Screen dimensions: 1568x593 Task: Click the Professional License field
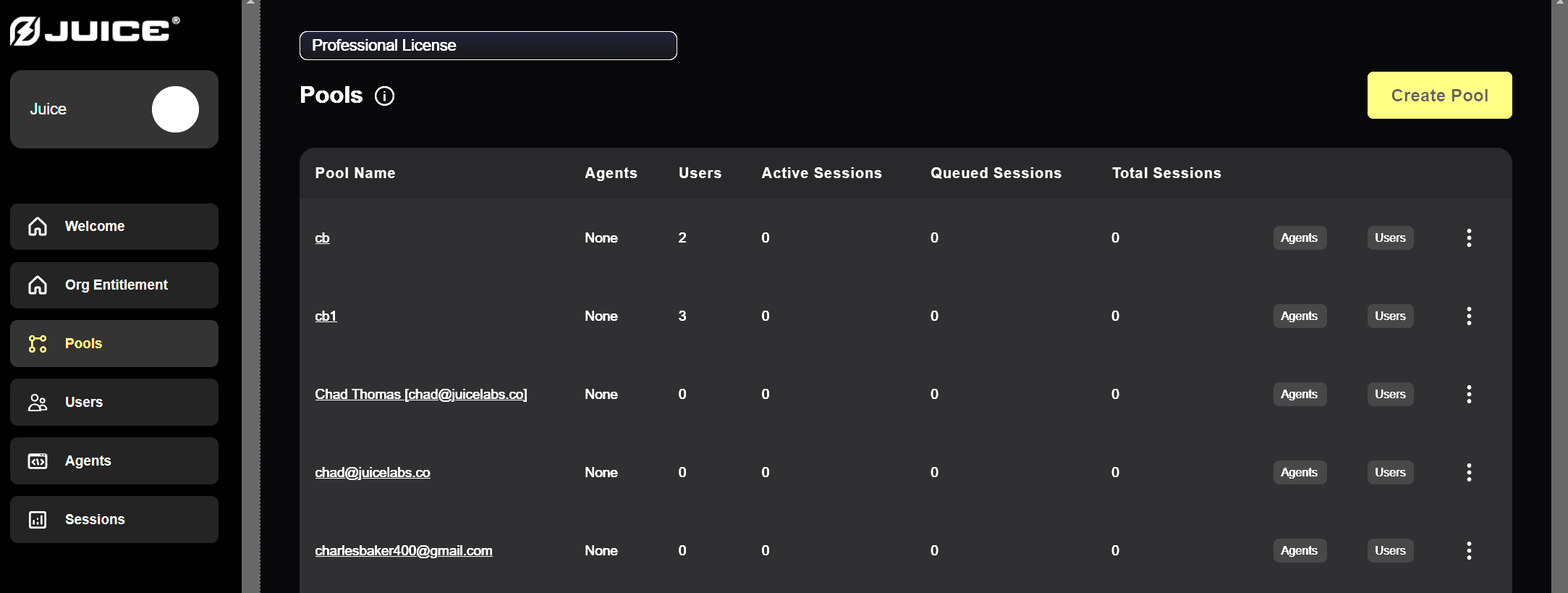click(x=488, y=46)
